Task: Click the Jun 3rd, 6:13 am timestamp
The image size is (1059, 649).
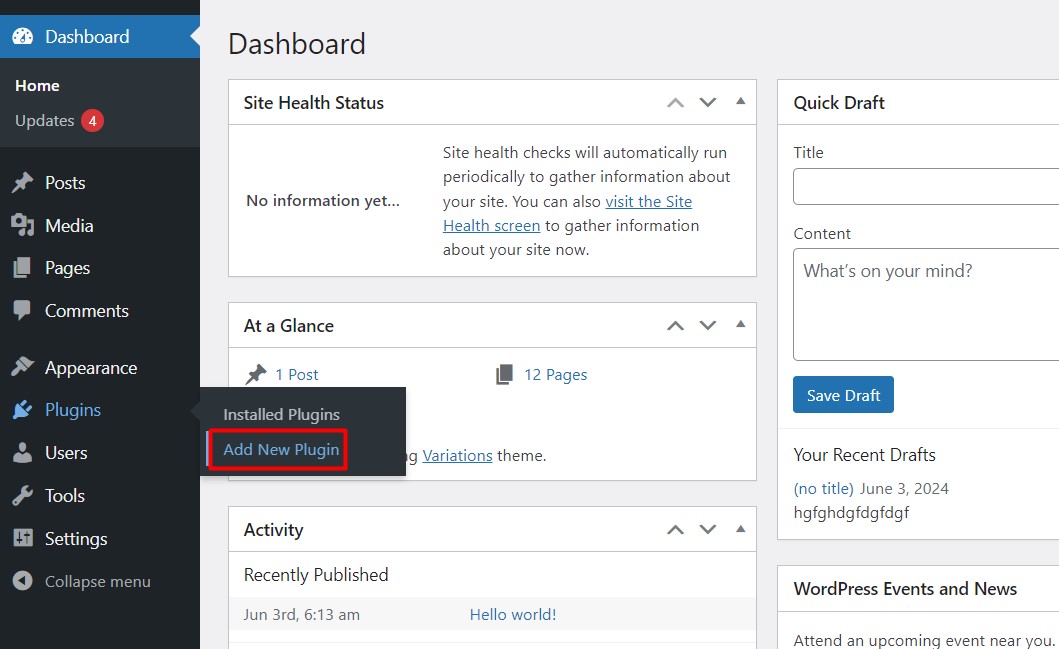Action: pos(302,615)
